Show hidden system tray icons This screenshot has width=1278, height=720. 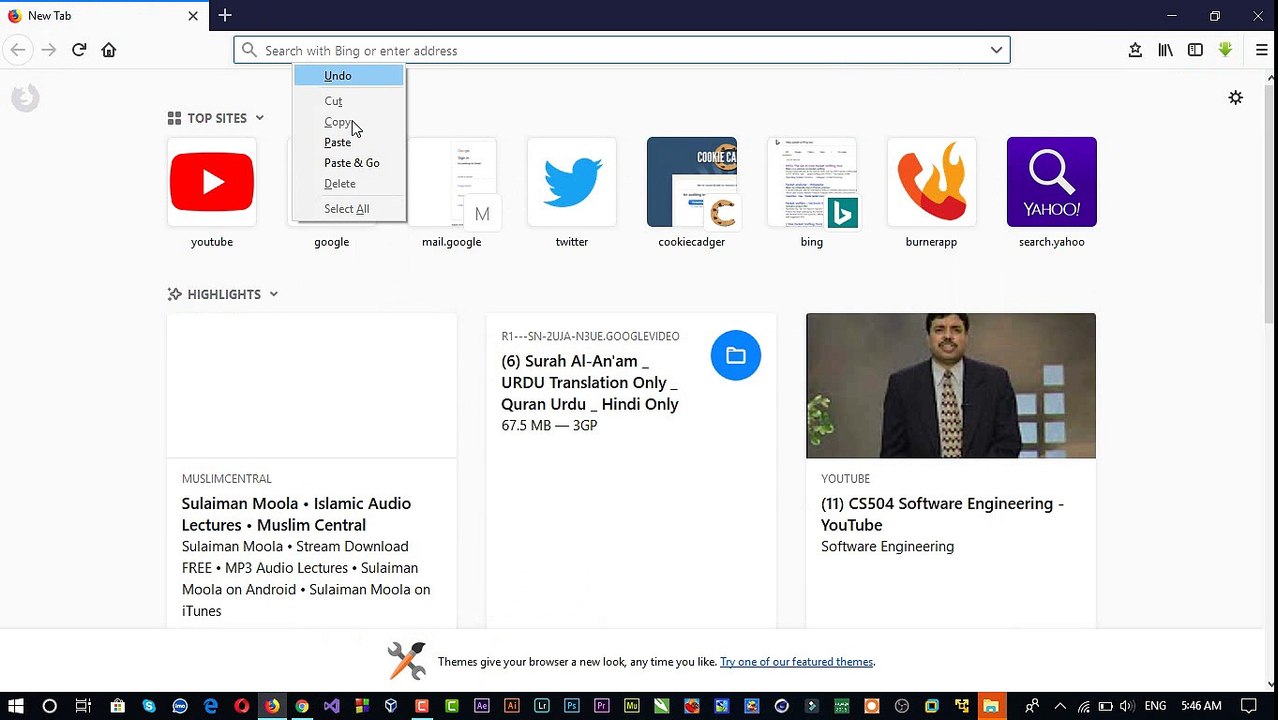click(x=1060, y=706)
